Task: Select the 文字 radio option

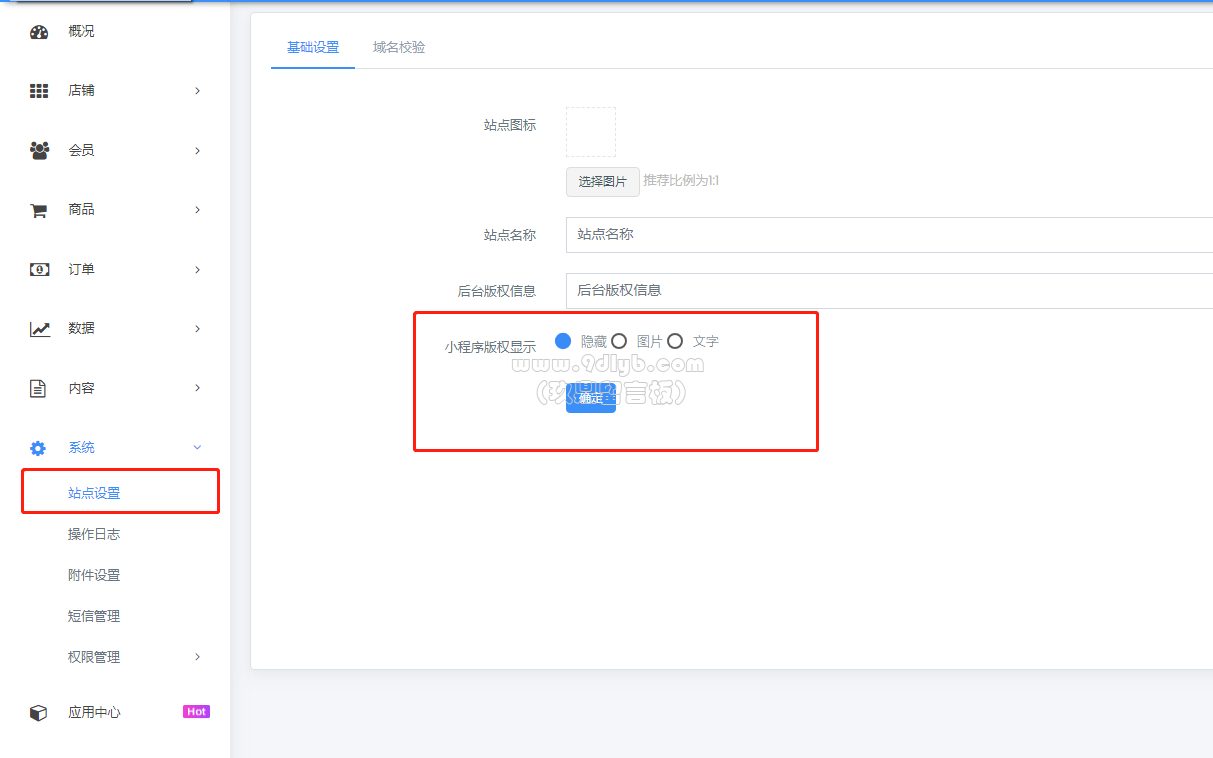Action: coord(675,341)
